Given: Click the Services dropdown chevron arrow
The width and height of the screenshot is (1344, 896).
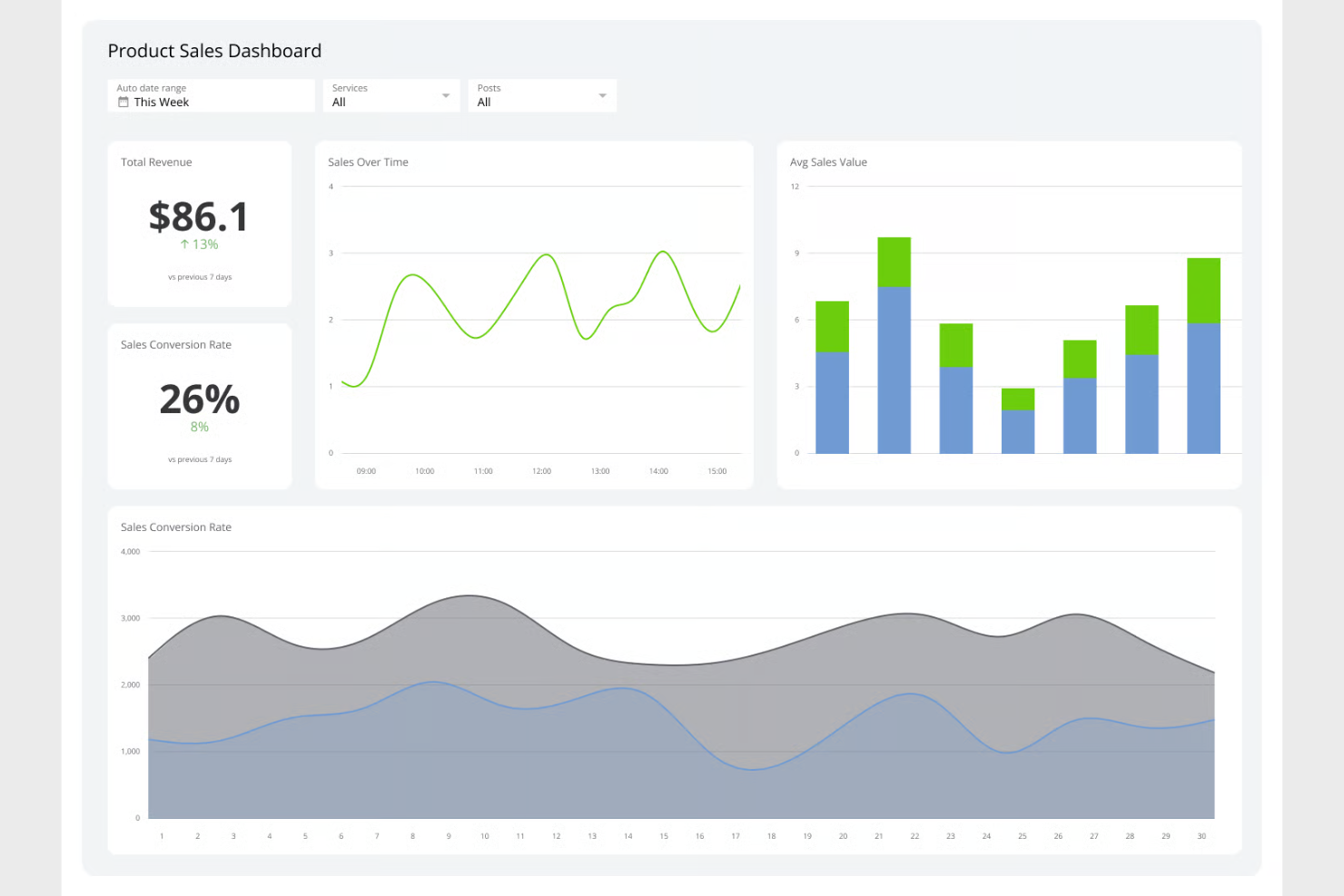Looking at the screenshot, I should coord(446,94).
